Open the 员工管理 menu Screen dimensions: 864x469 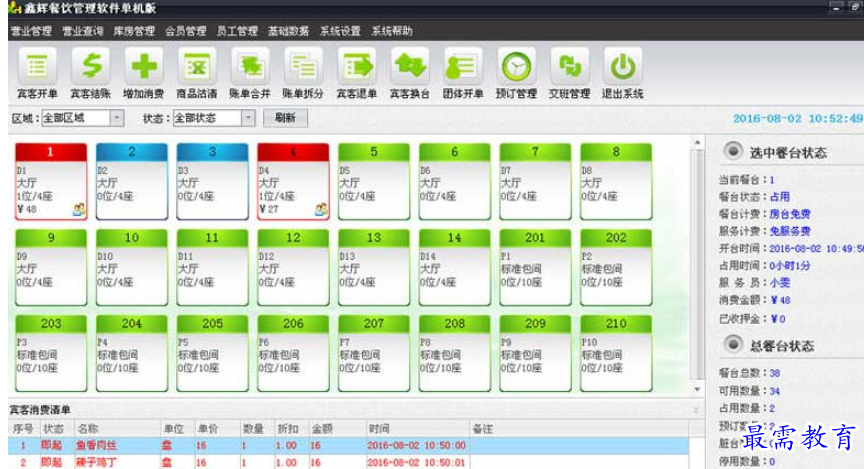pyautogui.click(x=237, y=31)
